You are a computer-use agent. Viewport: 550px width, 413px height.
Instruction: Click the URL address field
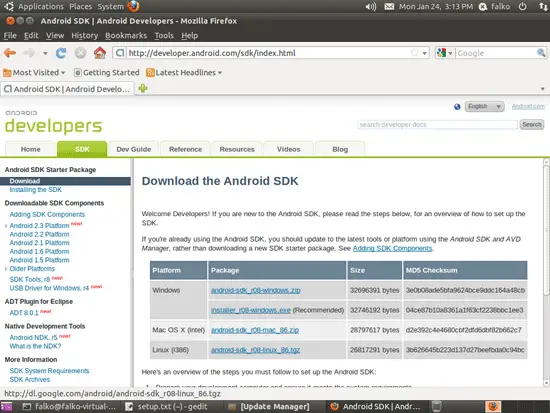click(x=268, y=53)
